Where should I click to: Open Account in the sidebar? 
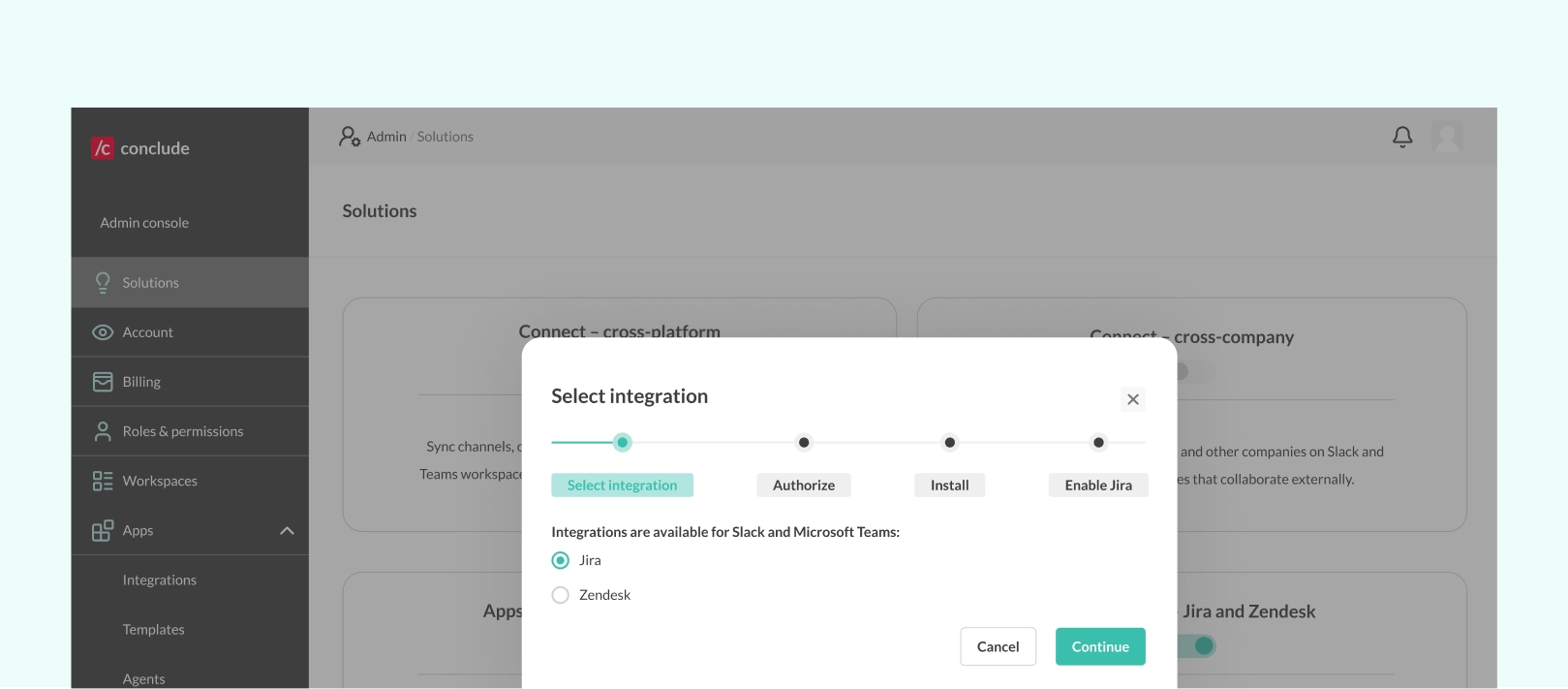[190, 332]
